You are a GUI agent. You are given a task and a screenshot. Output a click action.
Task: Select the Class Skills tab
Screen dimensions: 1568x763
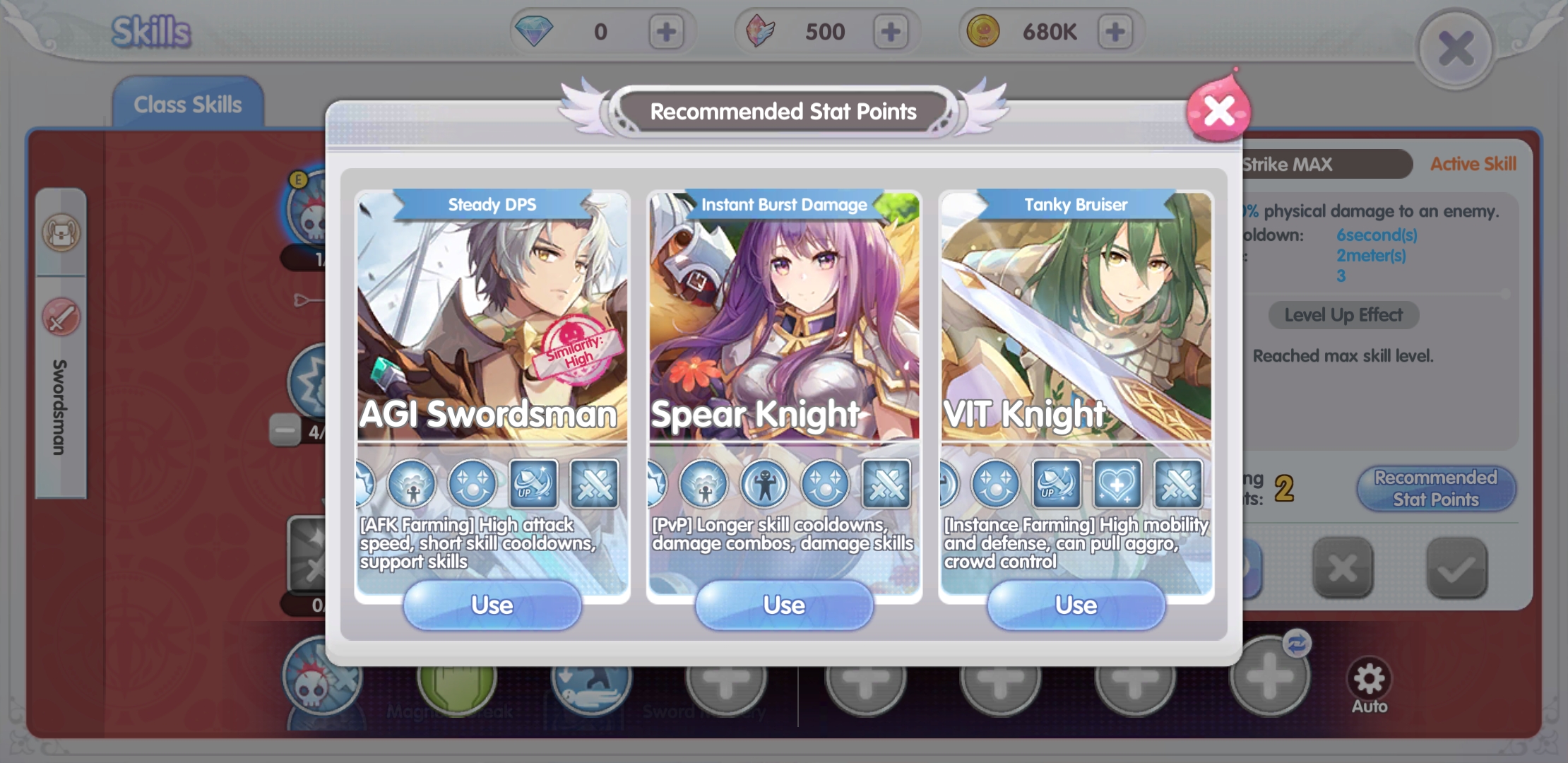(188, 105)
